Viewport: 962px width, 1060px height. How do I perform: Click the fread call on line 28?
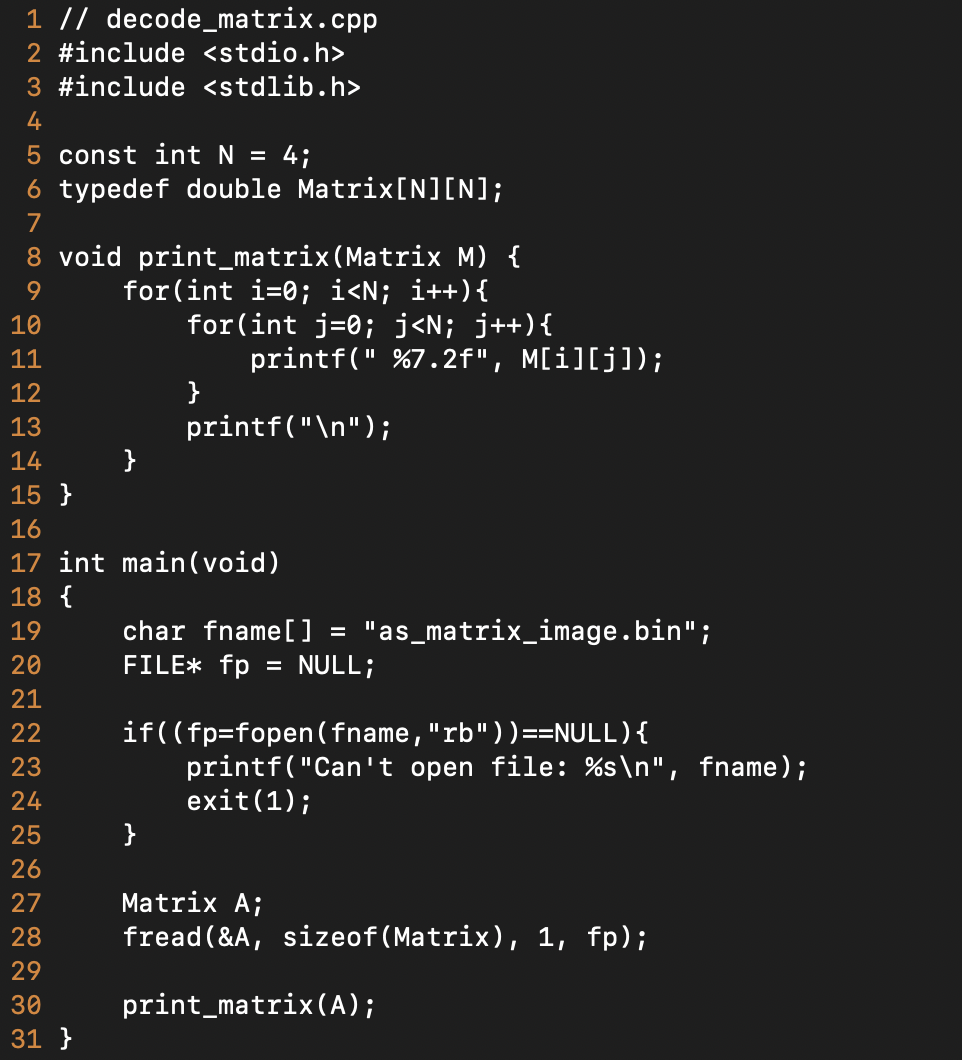[x=385, y=937]
